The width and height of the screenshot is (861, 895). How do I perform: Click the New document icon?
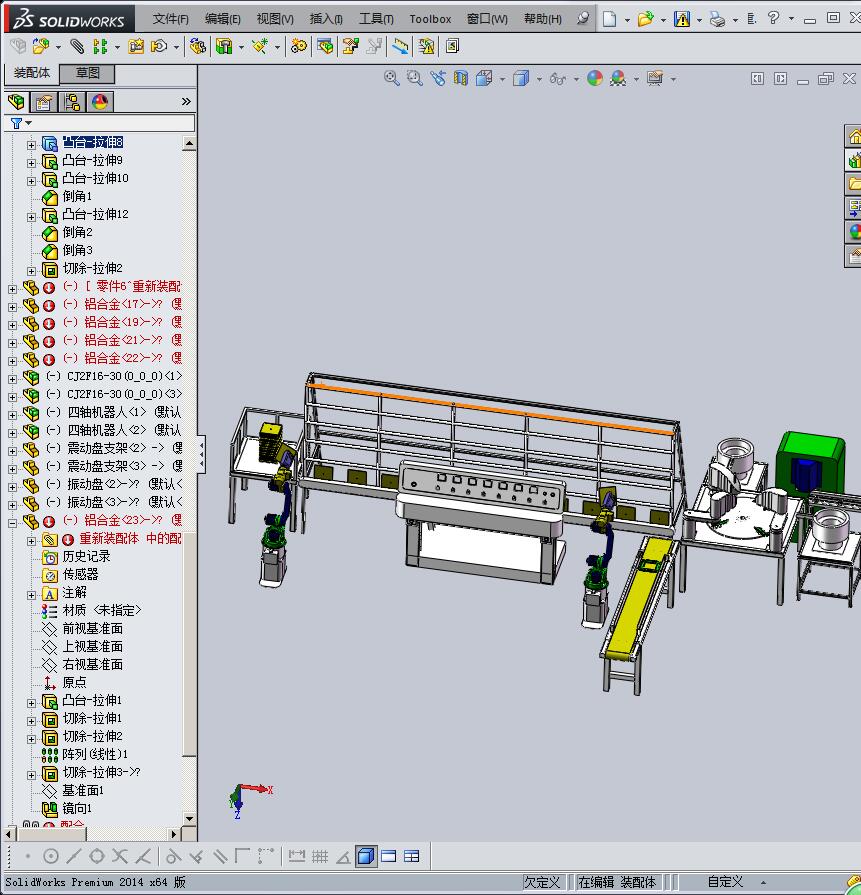pyautogui.click(x=609, y=19)
